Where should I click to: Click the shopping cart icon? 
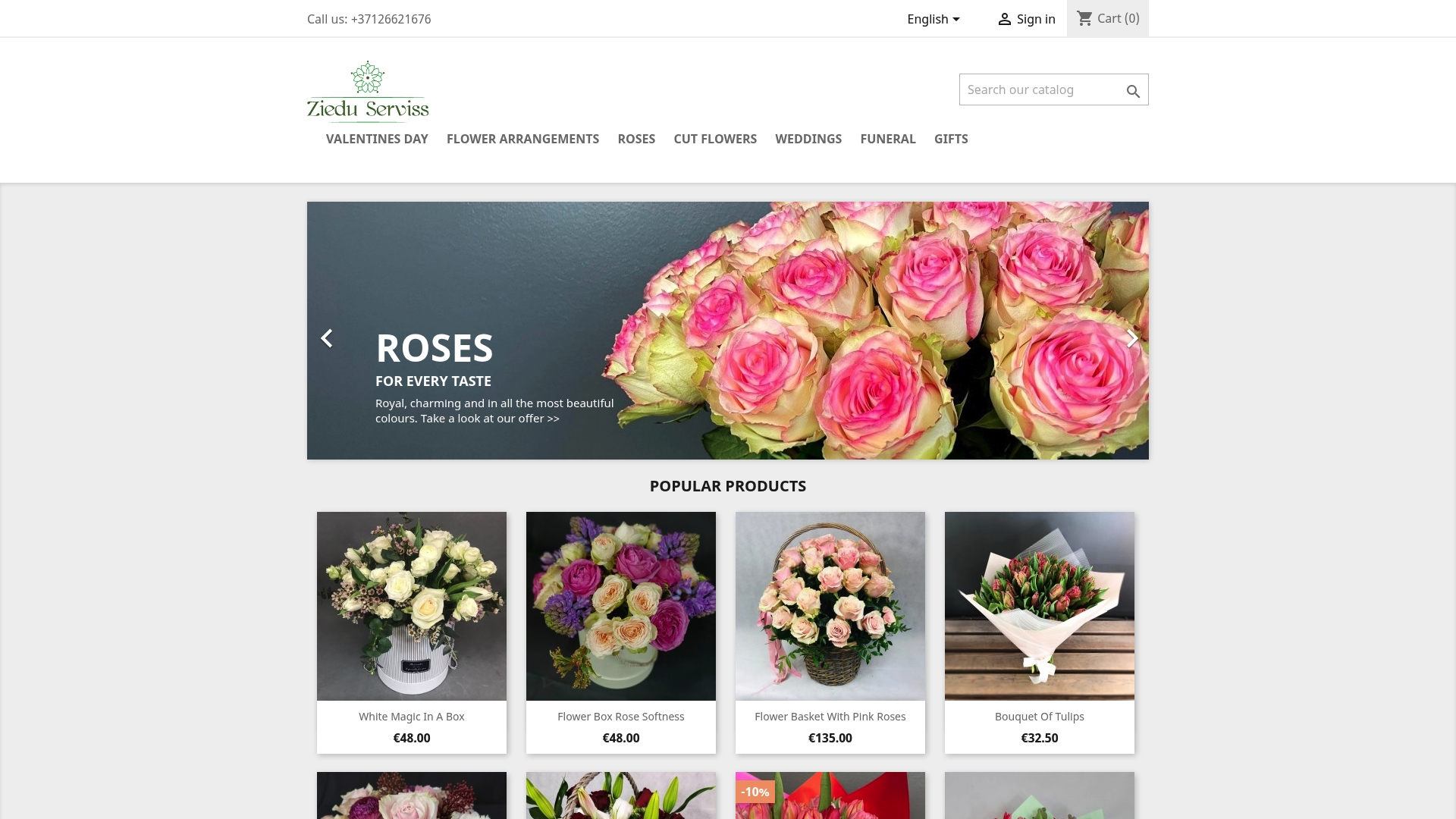point(1085,18)
